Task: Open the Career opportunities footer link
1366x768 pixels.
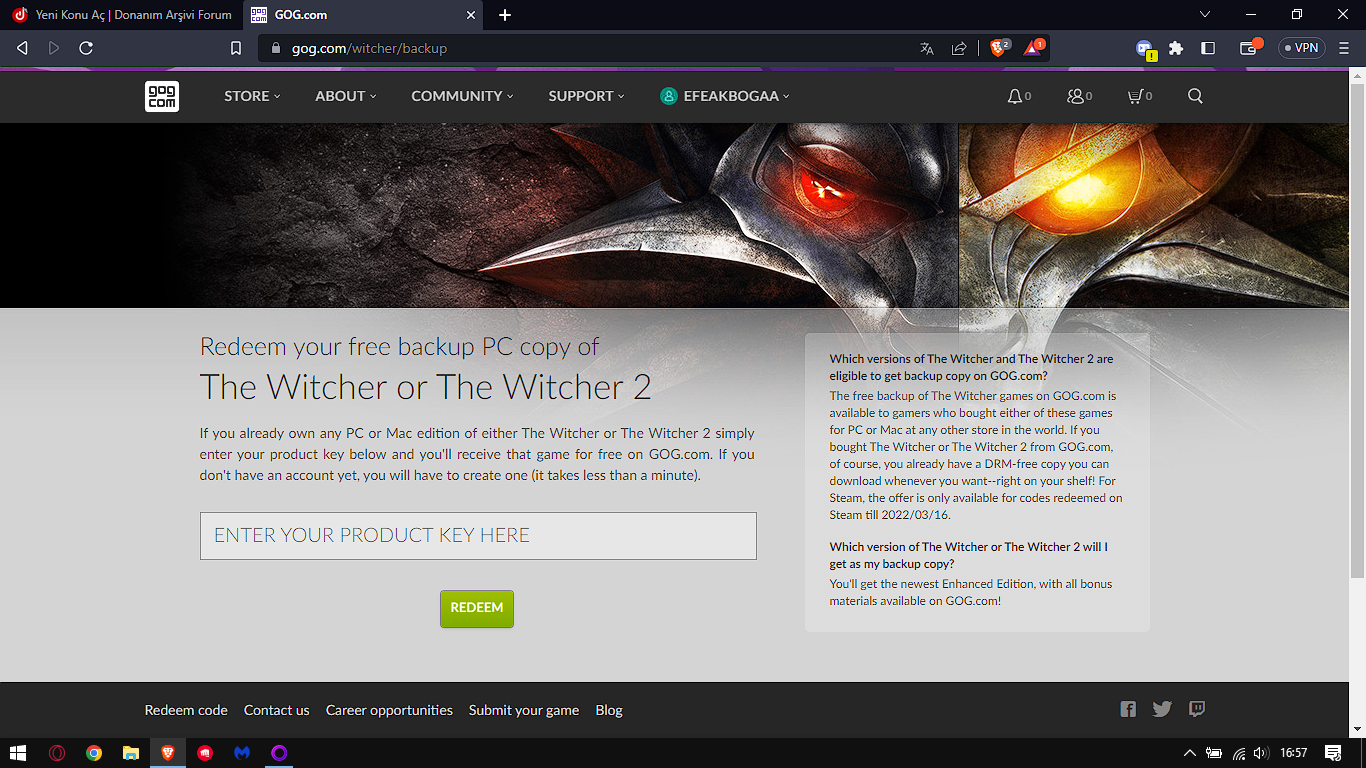Action: point(389,710)
